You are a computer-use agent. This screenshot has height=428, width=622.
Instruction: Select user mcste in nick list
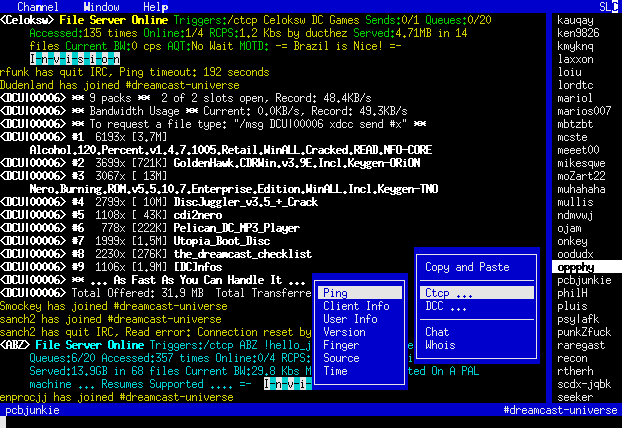pos(572,137)
